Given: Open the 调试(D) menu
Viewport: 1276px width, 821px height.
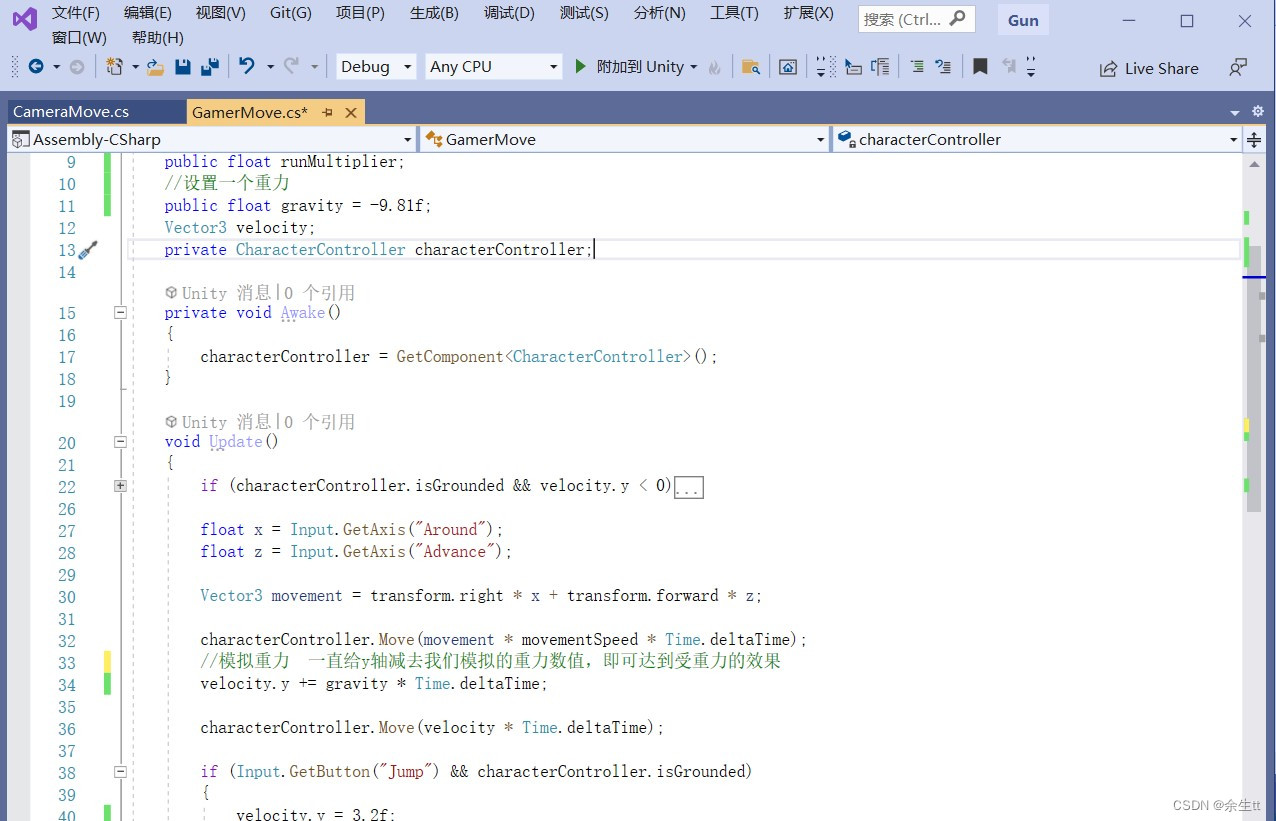Looking at the screenshot, I should (x=509, y=13).
